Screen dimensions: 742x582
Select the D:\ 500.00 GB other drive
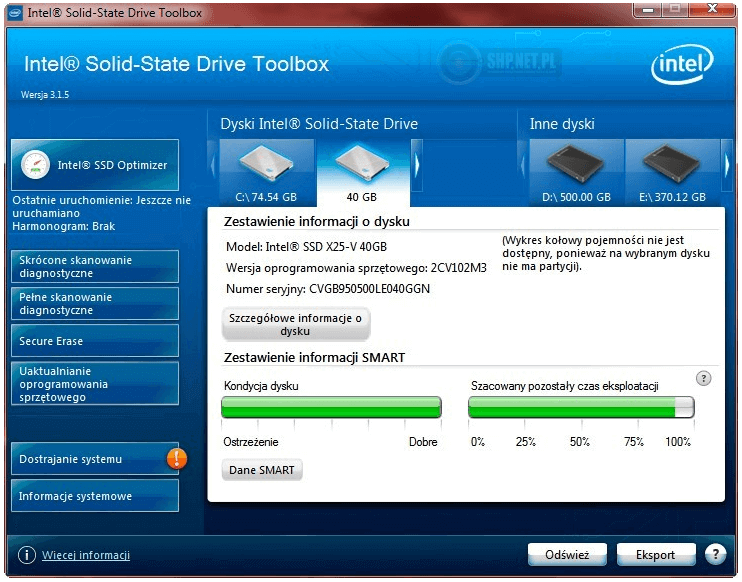[576, 173]
